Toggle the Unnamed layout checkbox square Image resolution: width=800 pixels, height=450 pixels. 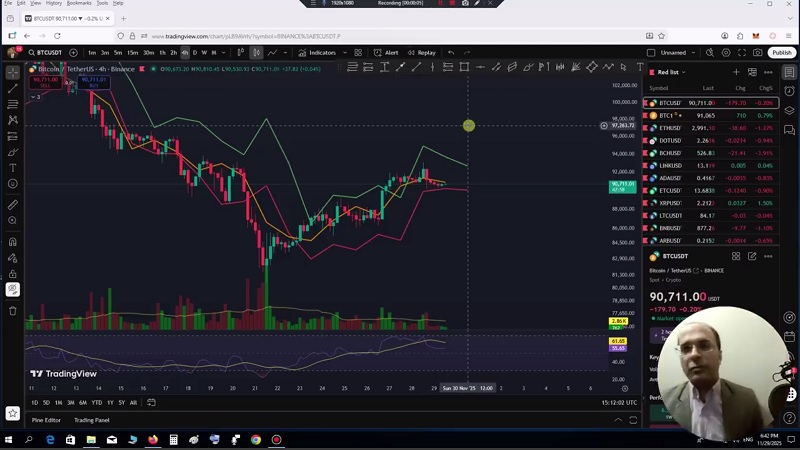(651, 52)
